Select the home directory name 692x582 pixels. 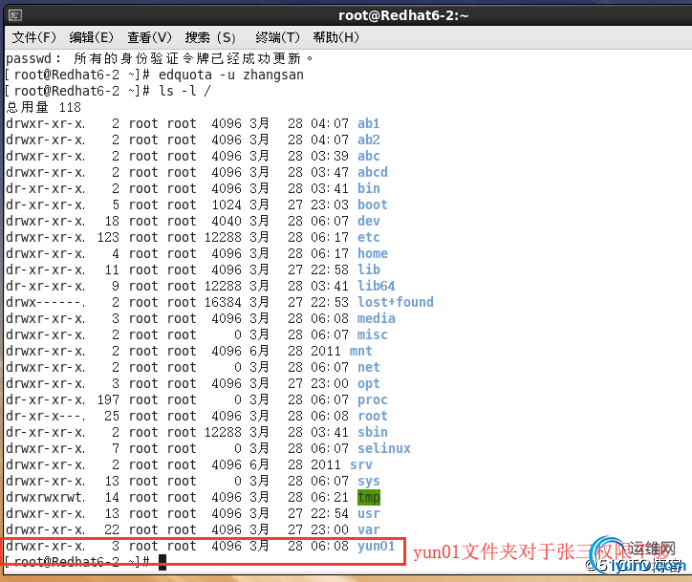(x=372, y=254)
